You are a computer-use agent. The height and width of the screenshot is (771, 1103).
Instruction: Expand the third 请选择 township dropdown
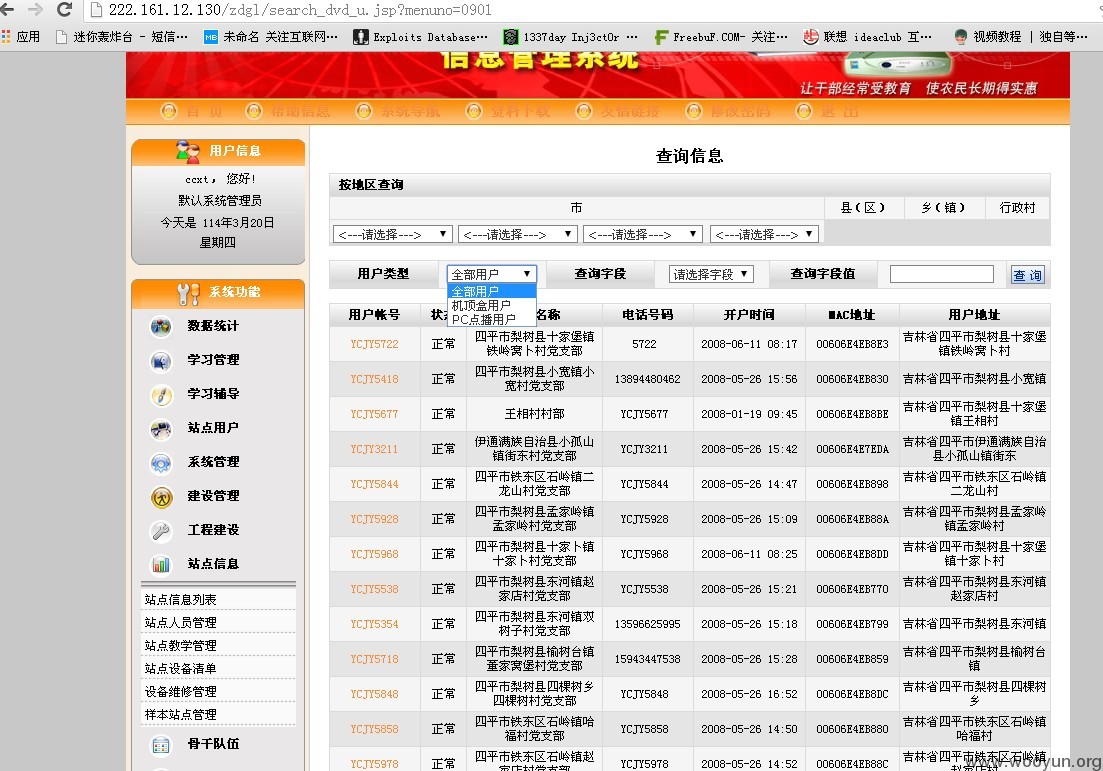pyautogui.click(x=643, y=234)
